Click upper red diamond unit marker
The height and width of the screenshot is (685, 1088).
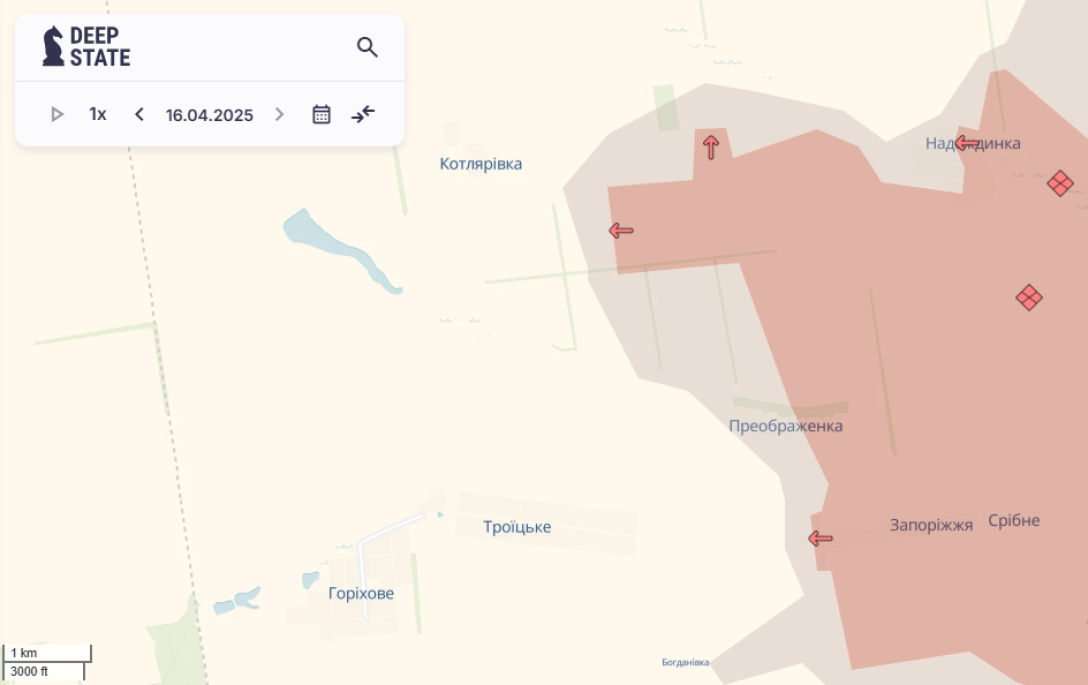pyautogui.click(x=1060, y=183)
